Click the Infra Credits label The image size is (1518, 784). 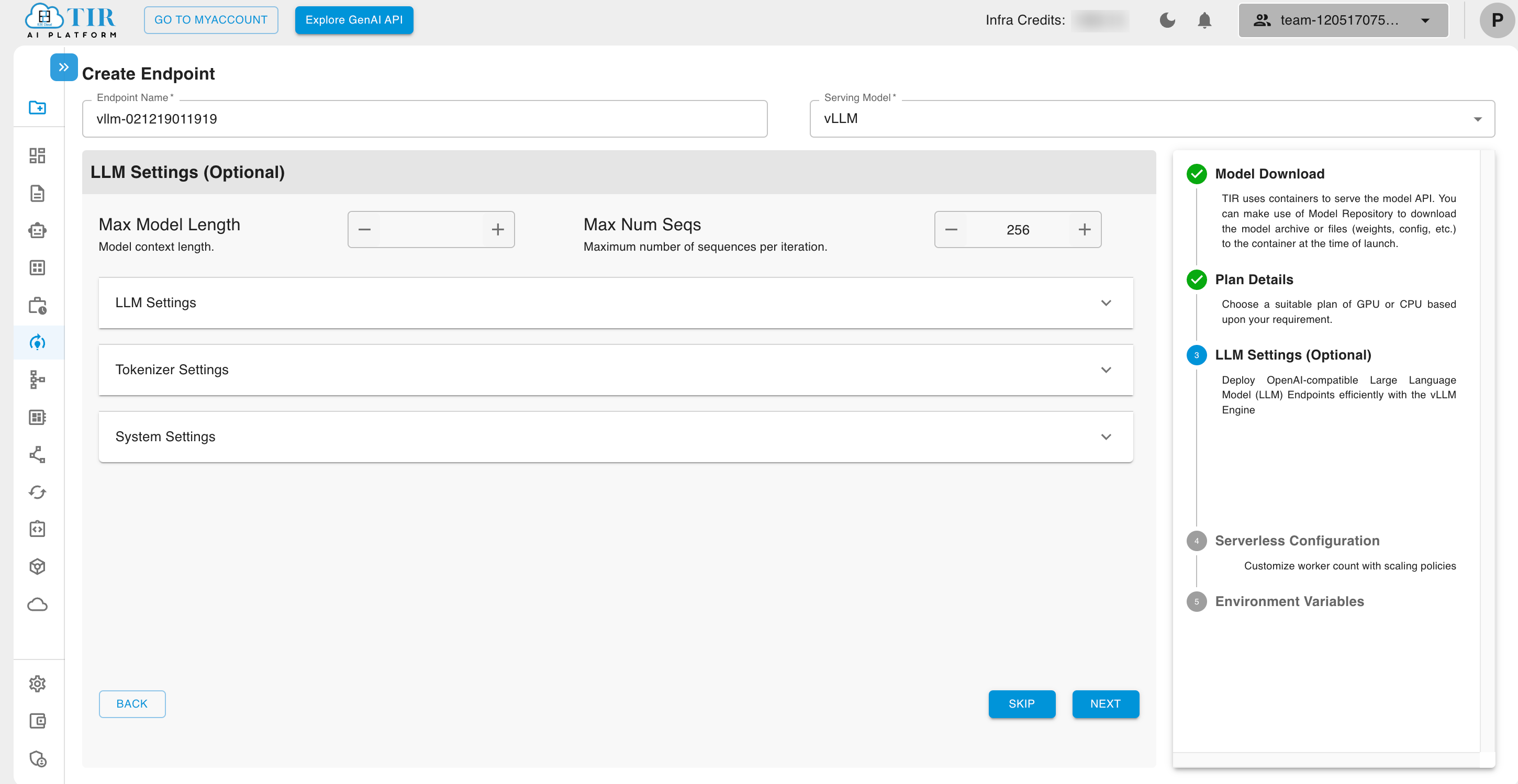1025,20
